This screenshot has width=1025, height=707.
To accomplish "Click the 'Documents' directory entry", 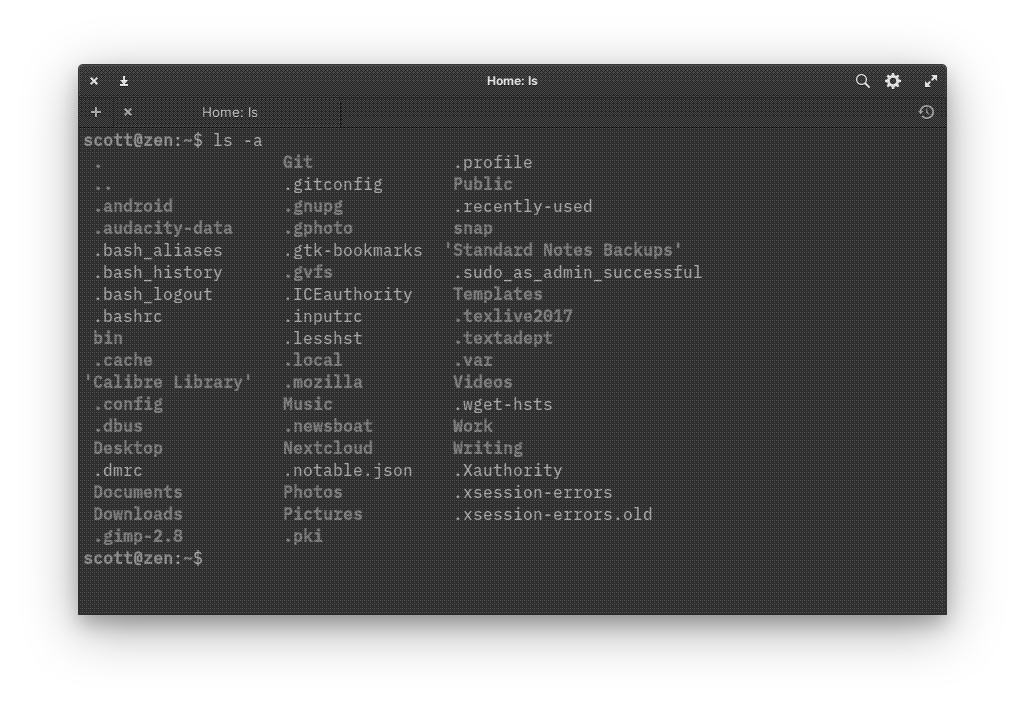I will [138, 492].
